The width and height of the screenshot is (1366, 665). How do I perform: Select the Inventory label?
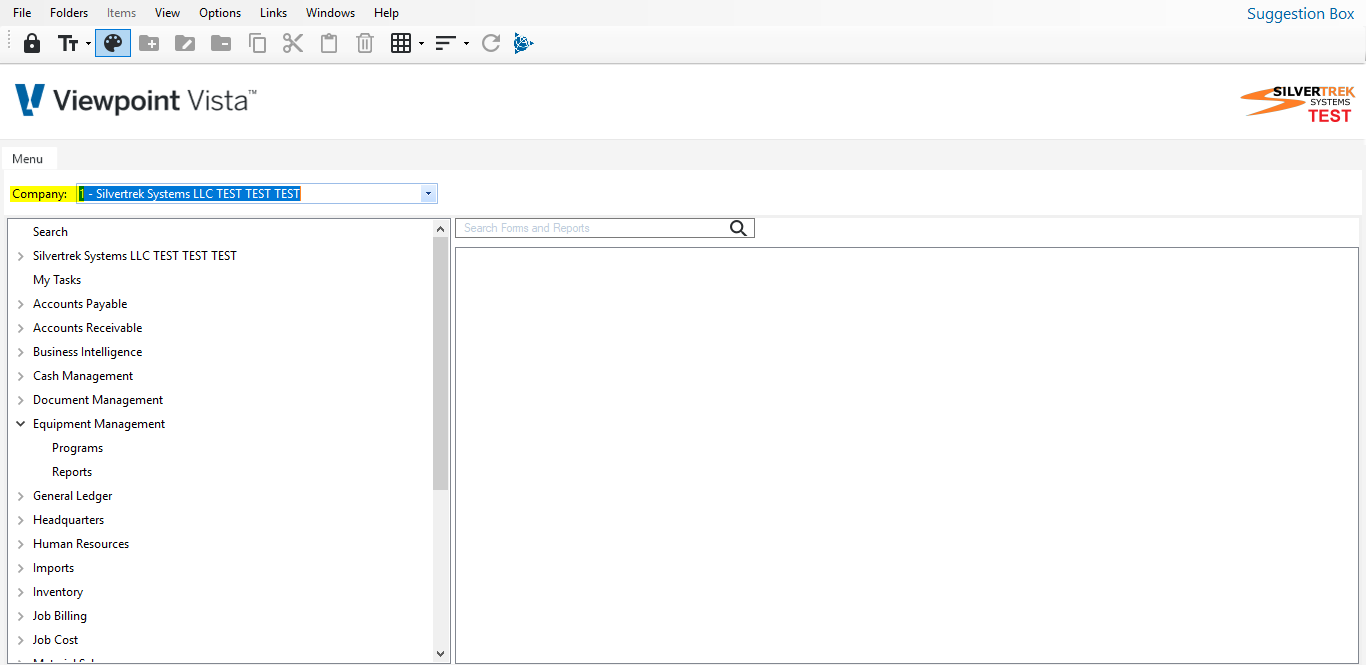[x=58, y=592]
